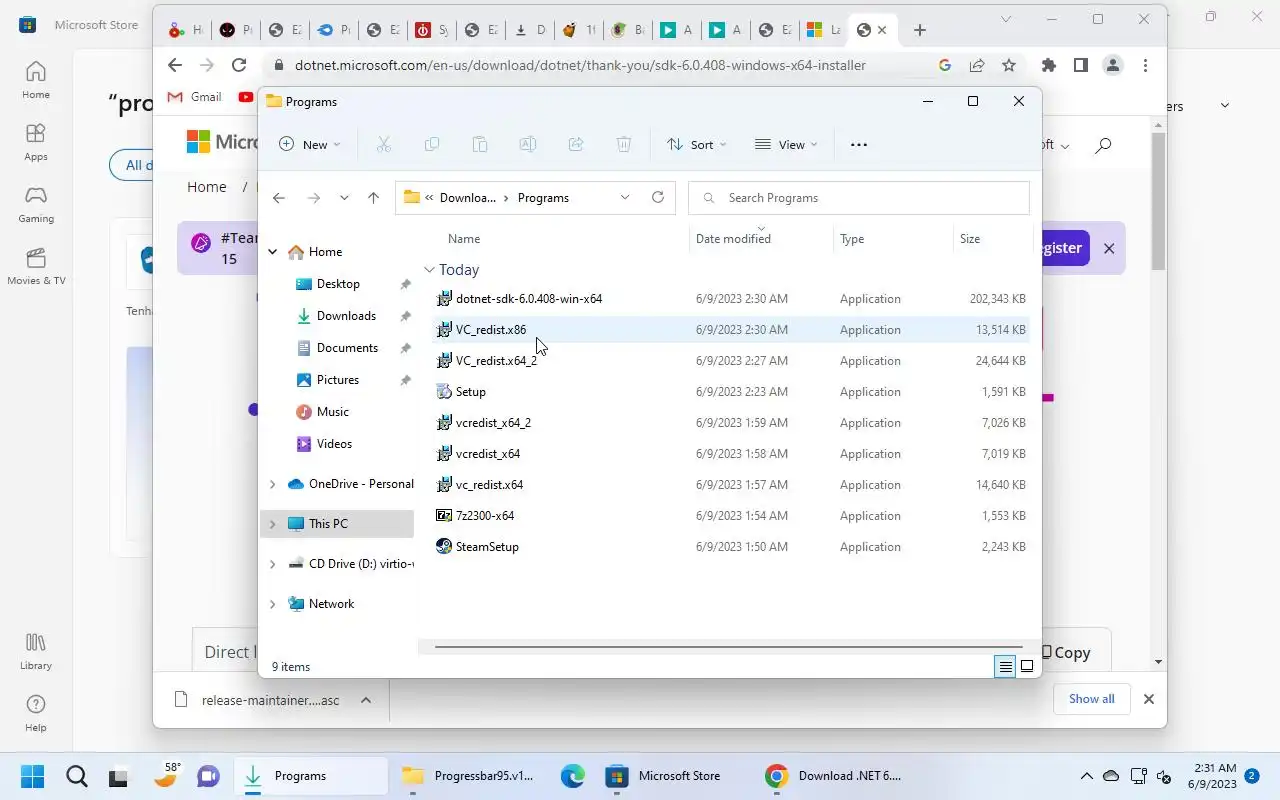Open Chrome extensions puzzle icon
The image size is (1280, 800).
click(1048, 65)
